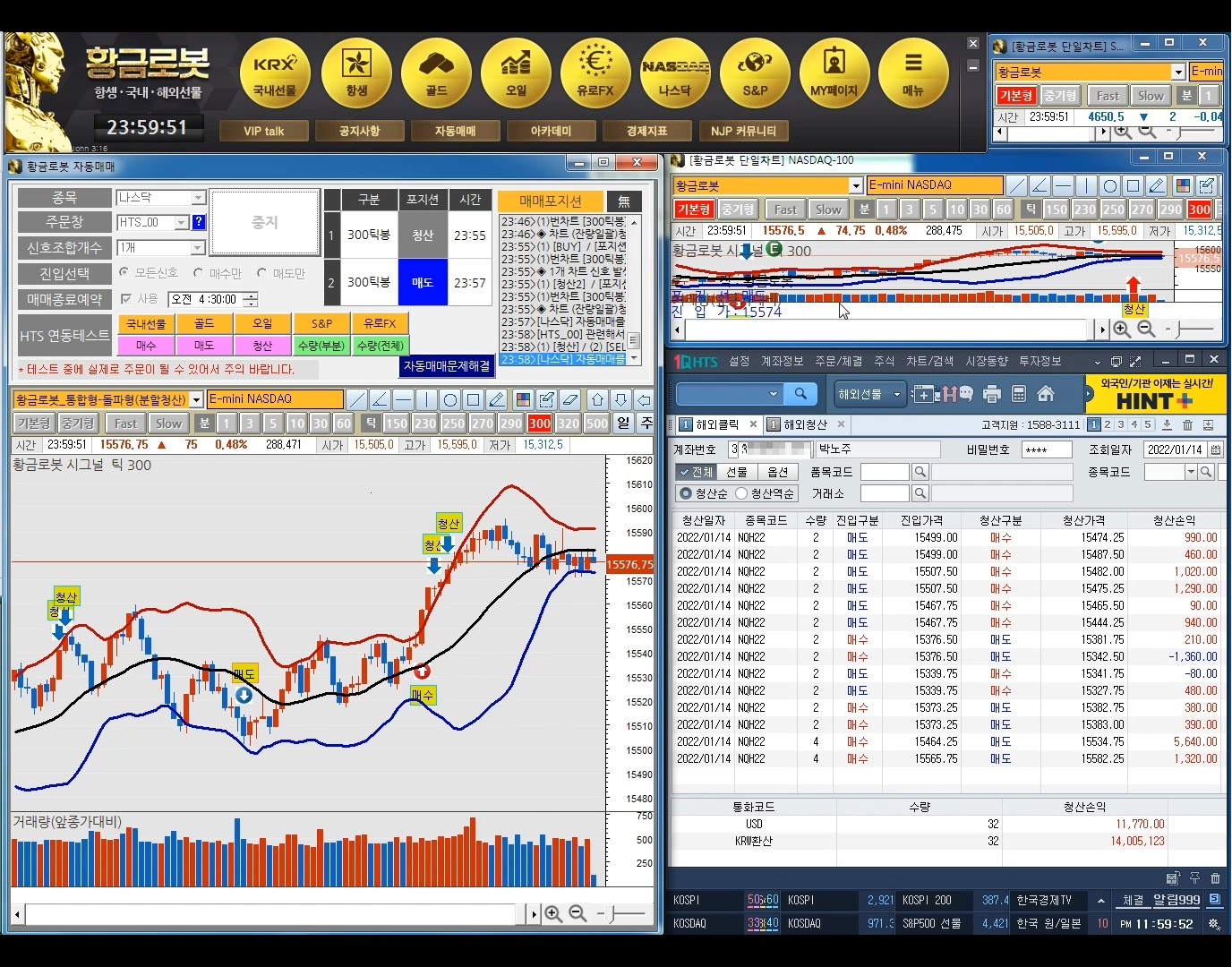Click 중지 stop button in 자동매매
1232x967 pixels.
pos(264,221)
